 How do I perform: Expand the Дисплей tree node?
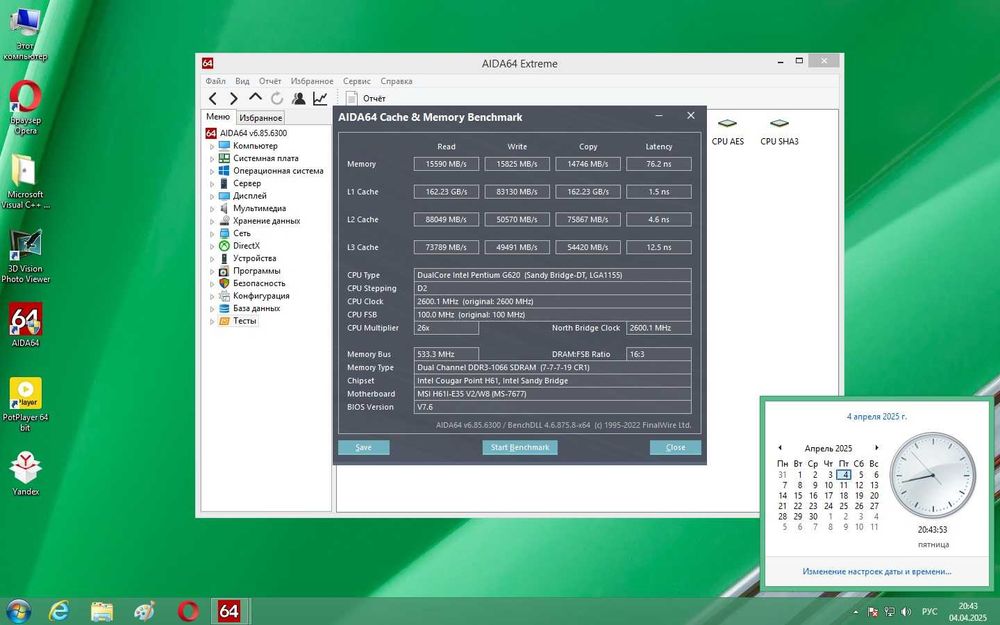pyautogui.click(x=212, y=196)
